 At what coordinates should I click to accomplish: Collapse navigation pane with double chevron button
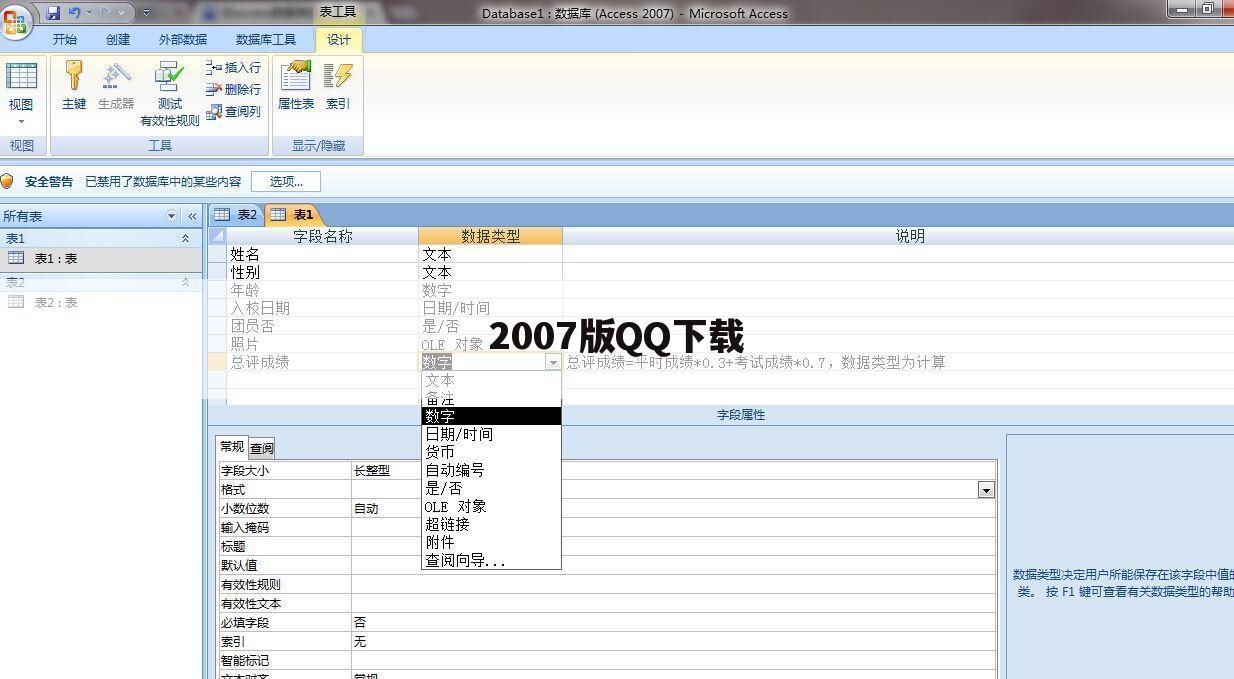[192, 216]
